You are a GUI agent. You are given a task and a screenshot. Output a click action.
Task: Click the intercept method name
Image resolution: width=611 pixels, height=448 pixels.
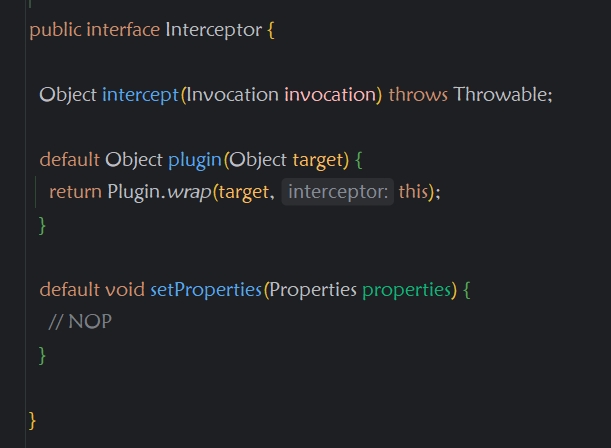click(139, 95)
